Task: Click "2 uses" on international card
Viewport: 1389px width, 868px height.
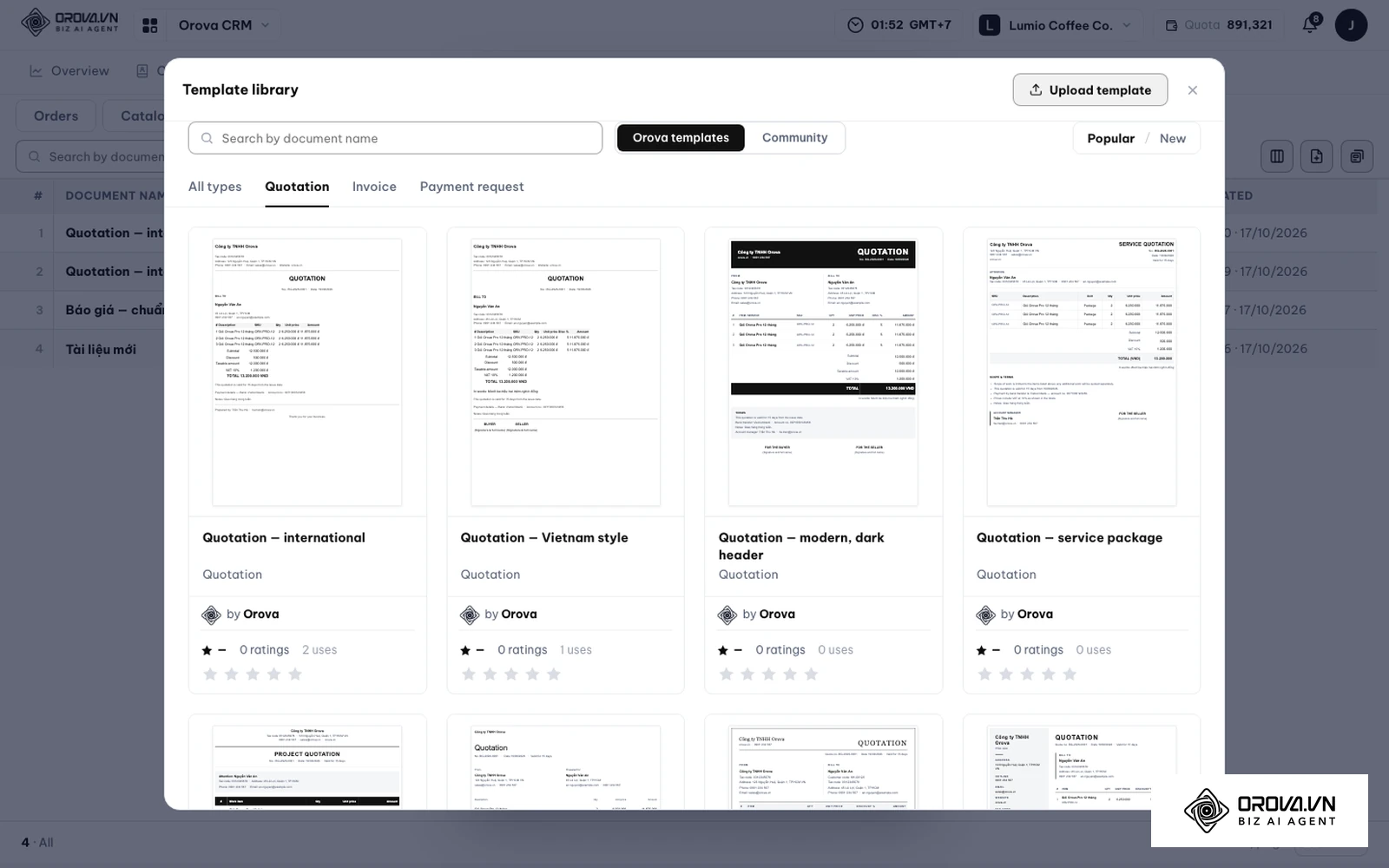Action: (x=319, y=650)
